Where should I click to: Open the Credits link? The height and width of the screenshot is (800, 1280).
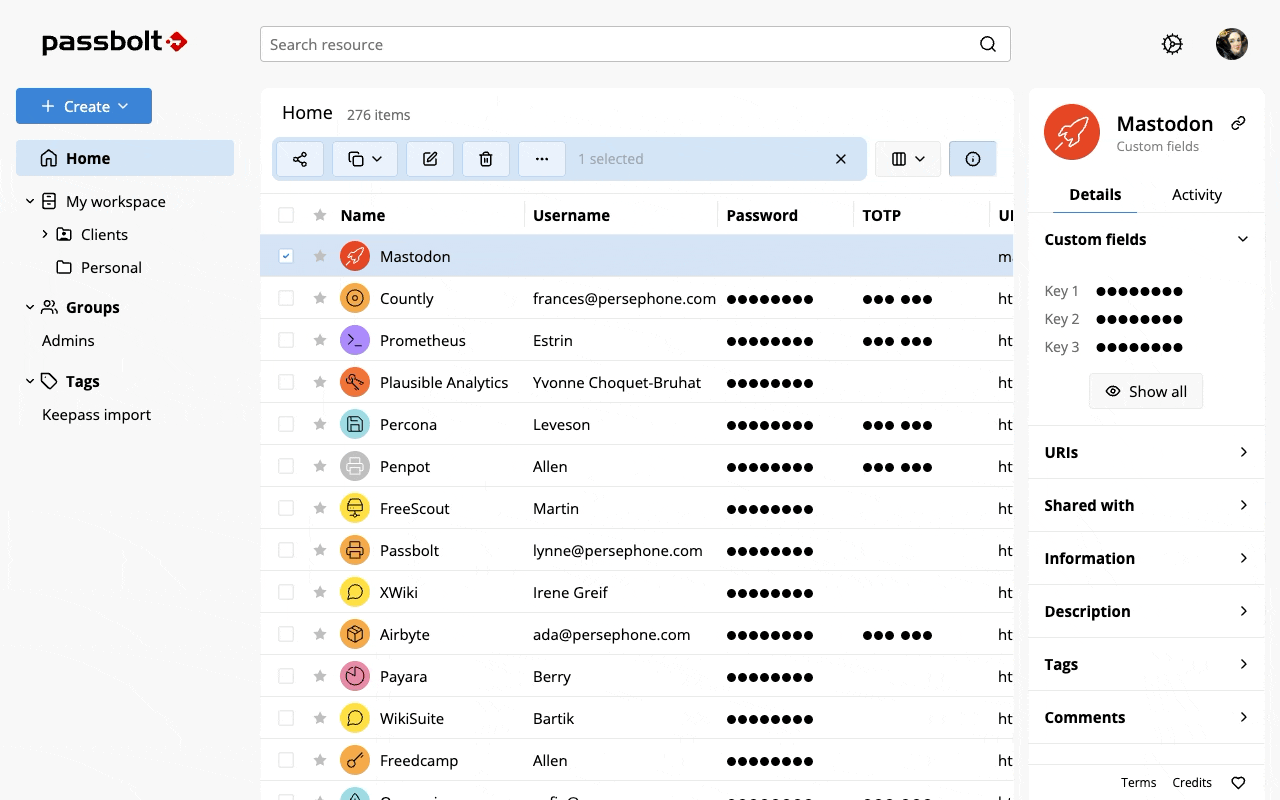click(x=1192, y=783)
